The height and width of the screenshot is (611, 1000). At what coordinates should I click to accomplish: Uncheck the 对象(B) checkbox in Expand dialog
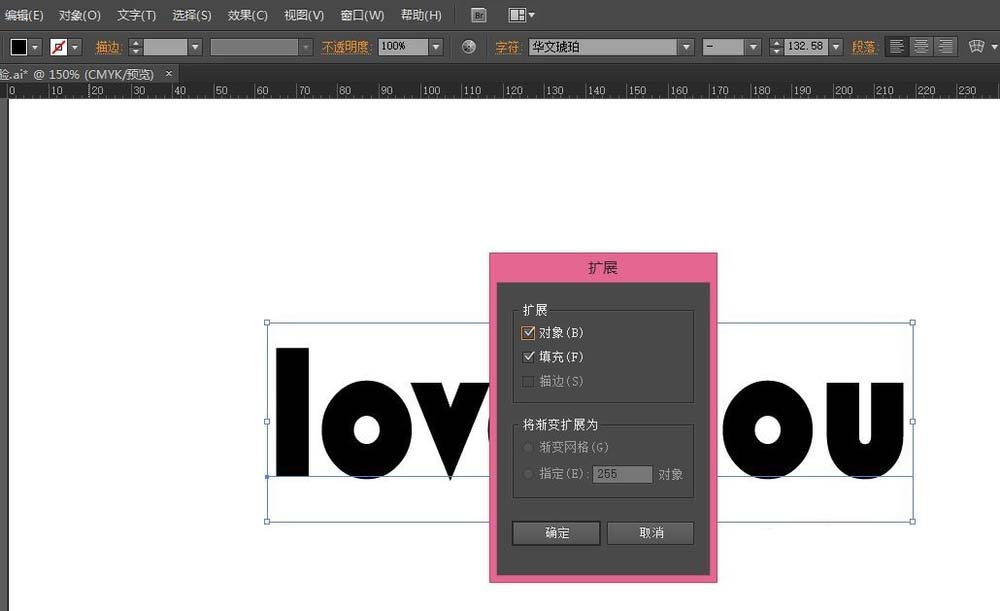(x=527, y=332)
